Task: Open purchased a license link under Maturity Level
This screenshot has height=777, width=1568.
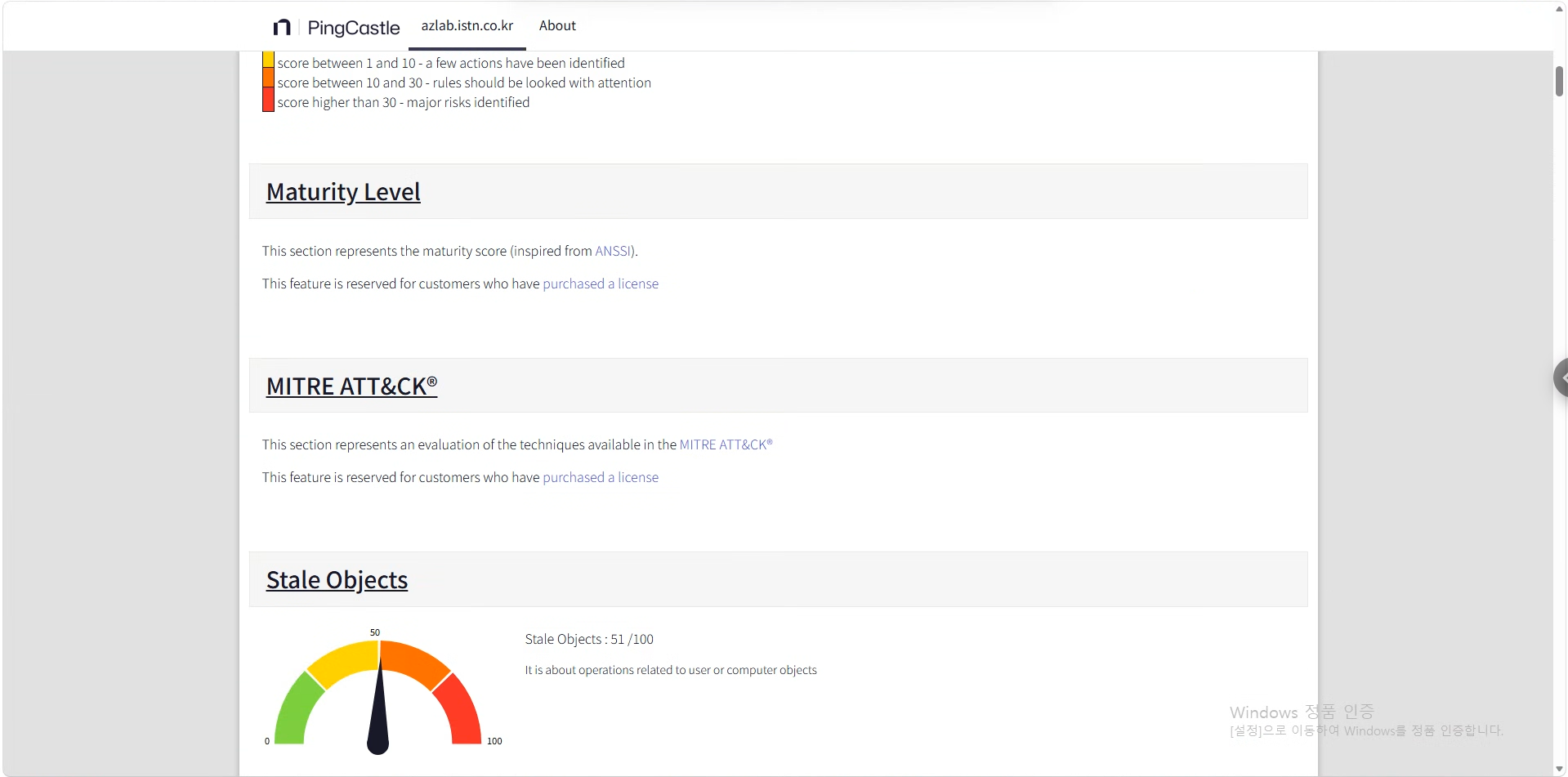Action: tap(601, 284)
